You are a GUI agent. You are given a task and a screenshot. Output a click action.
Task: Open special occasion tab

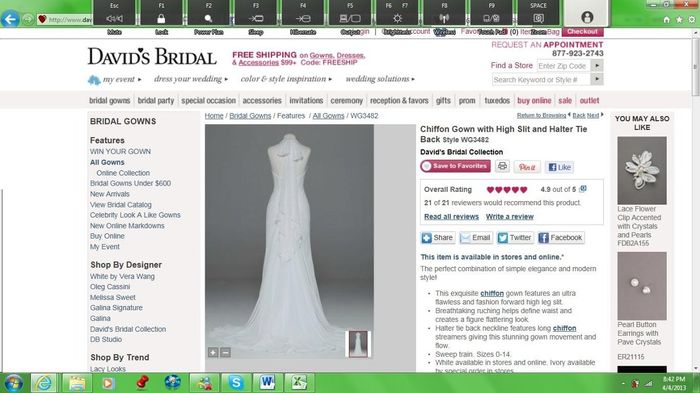[208, 100]
